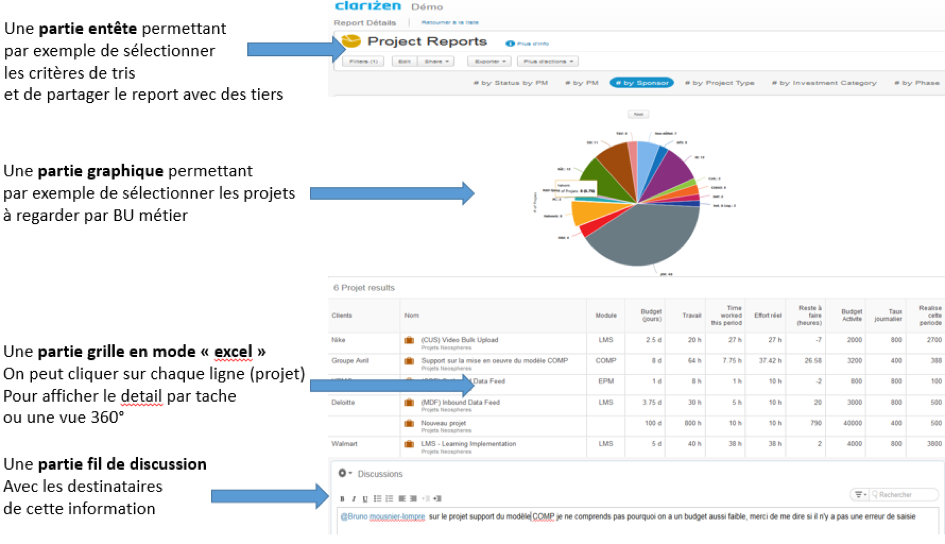The height and width of the screenshot is (544, 945).
Task: Align discussion text right
Action: pyautogui.click(x=413, y=499)
